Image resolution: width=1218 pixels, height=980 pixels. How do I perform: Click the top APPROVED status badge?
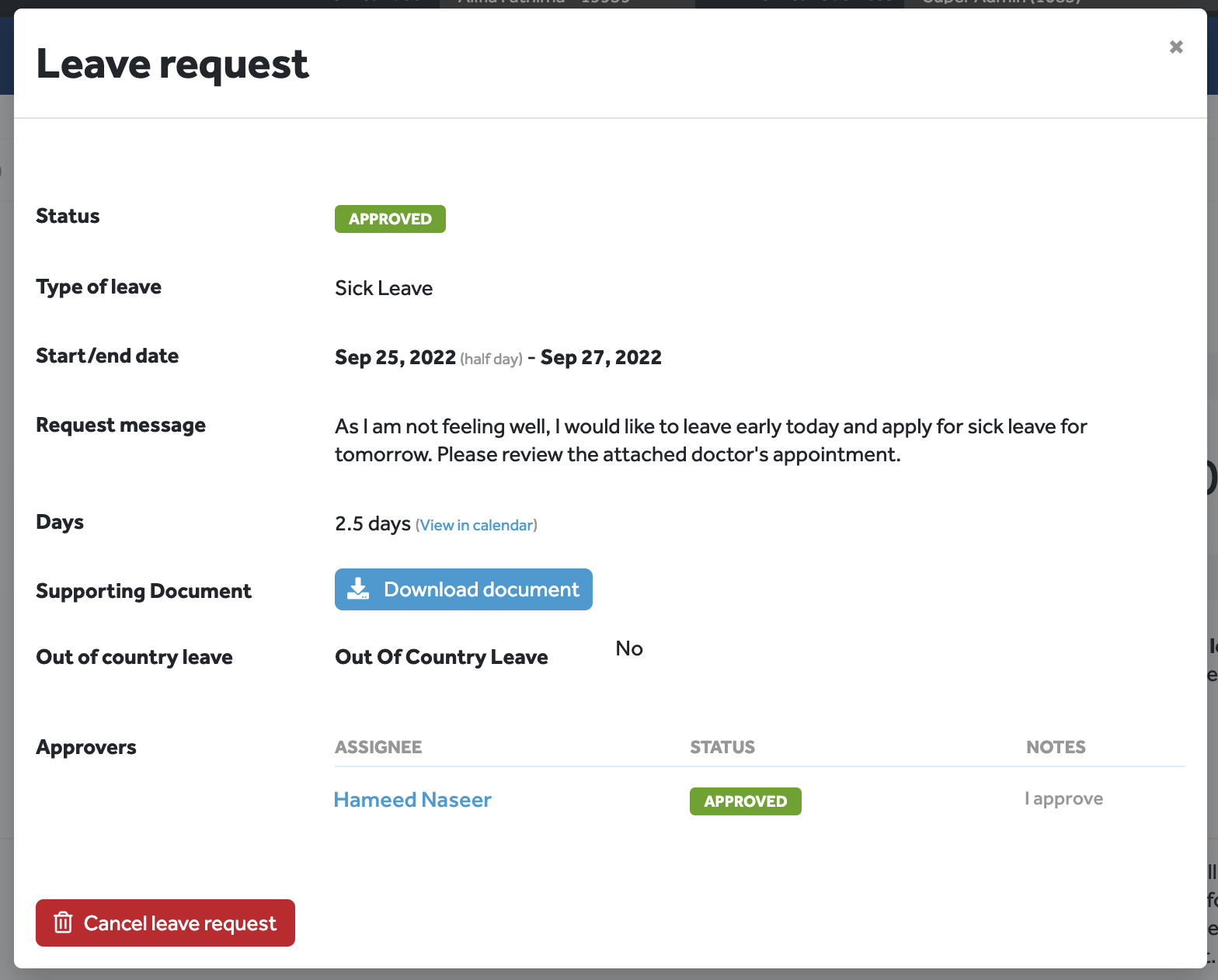click(390, 219)
